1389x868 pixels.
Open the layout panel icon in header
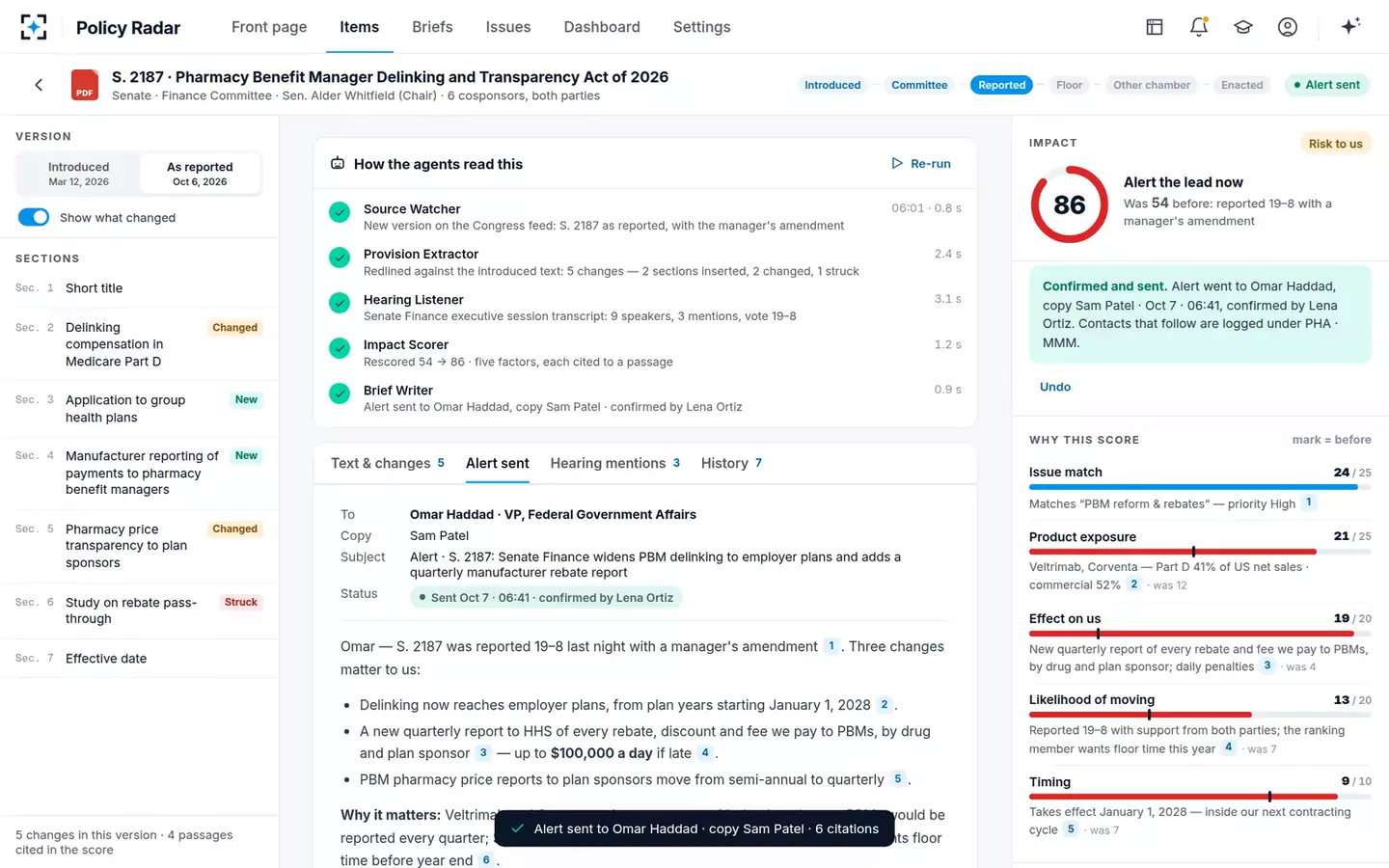point(1155,27)
